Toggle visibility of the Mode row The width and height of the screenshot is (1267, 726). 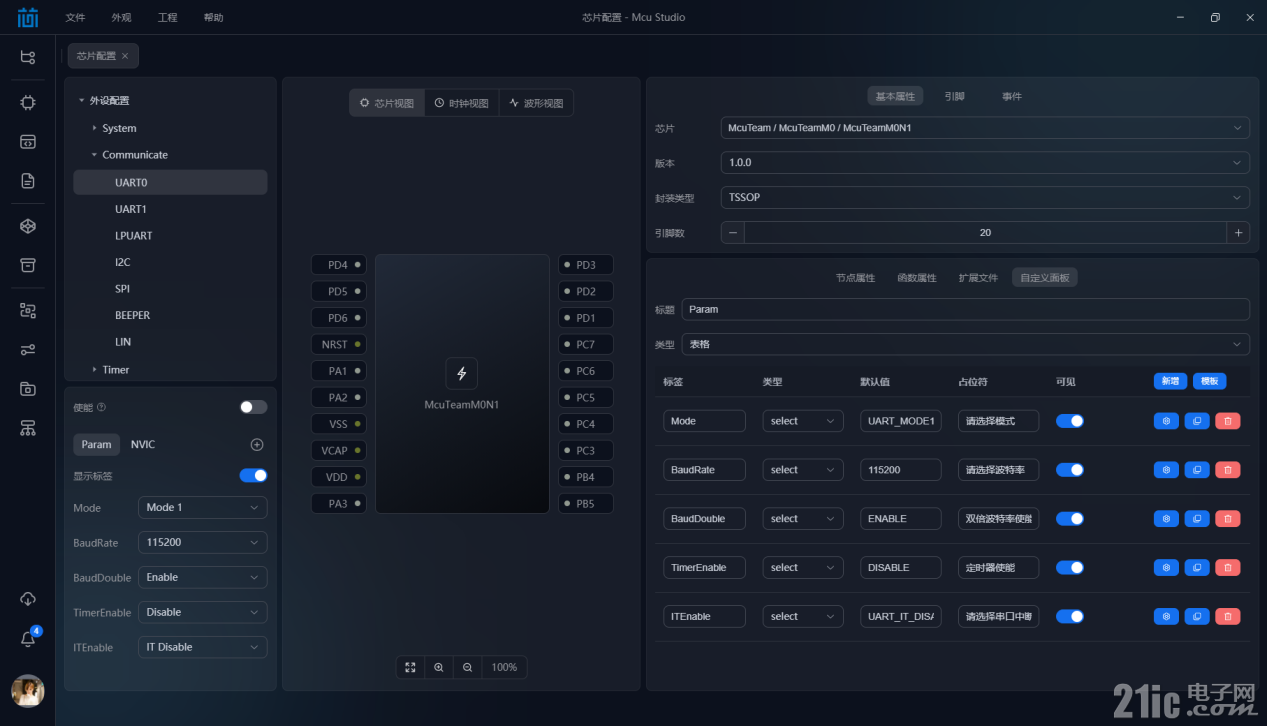[x=1070, y=421]
